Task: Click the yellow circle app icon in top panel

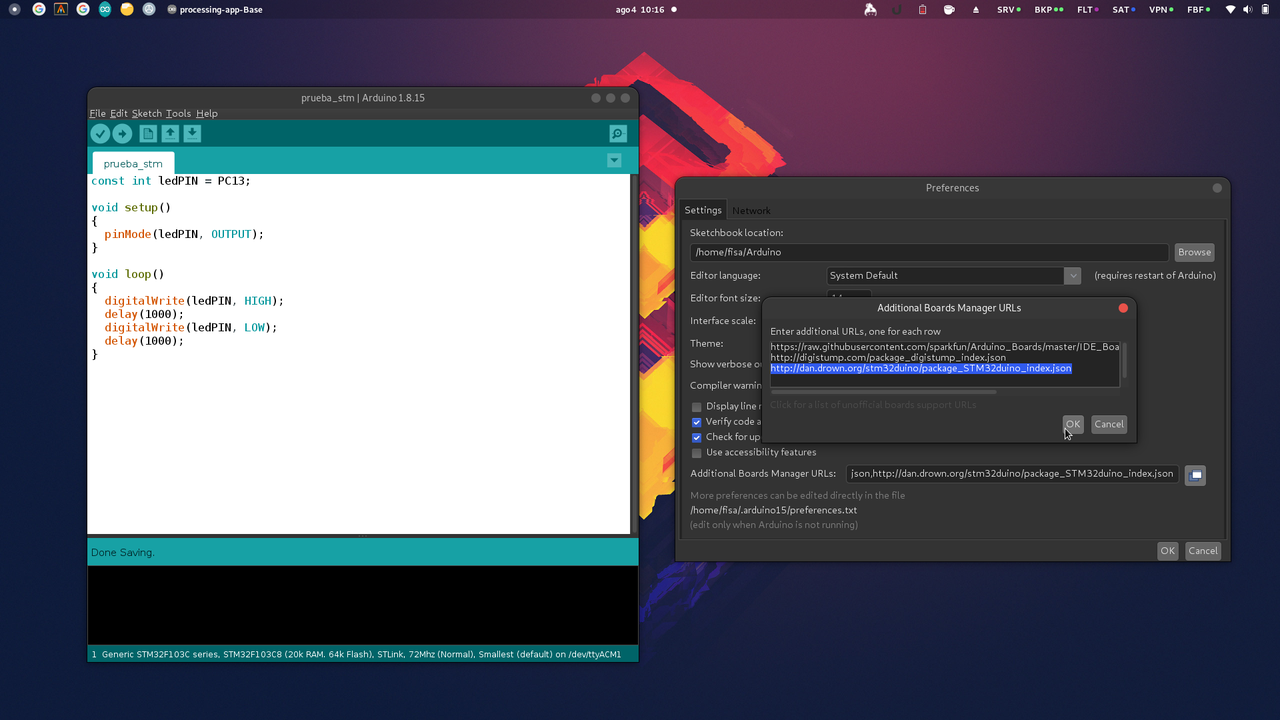Action: (127, 9)
